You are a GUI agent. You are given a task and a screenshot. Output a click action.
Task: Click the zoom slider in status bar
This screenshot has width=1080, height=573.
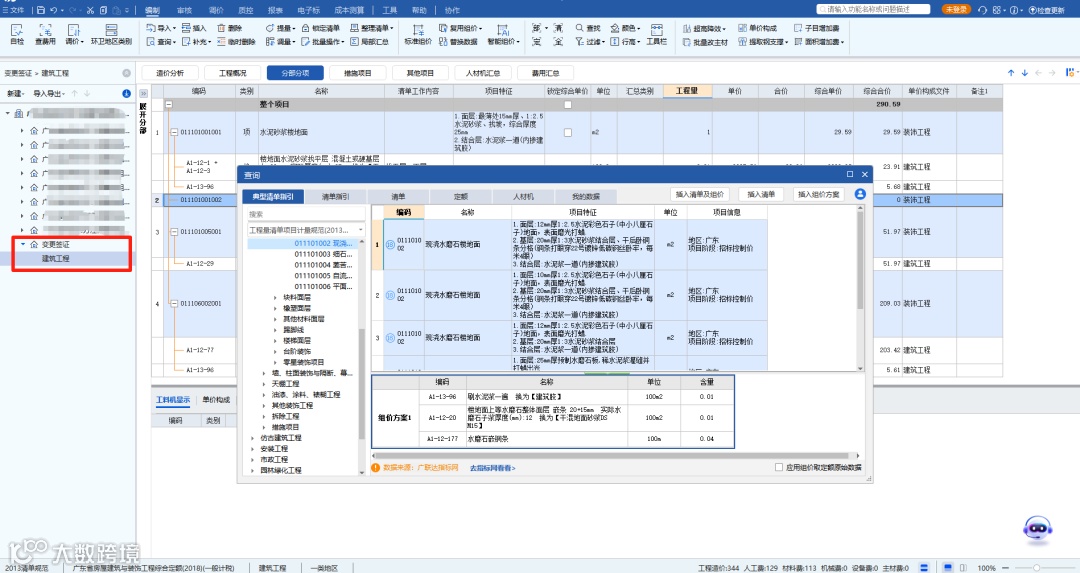[x=1037, y=568]
